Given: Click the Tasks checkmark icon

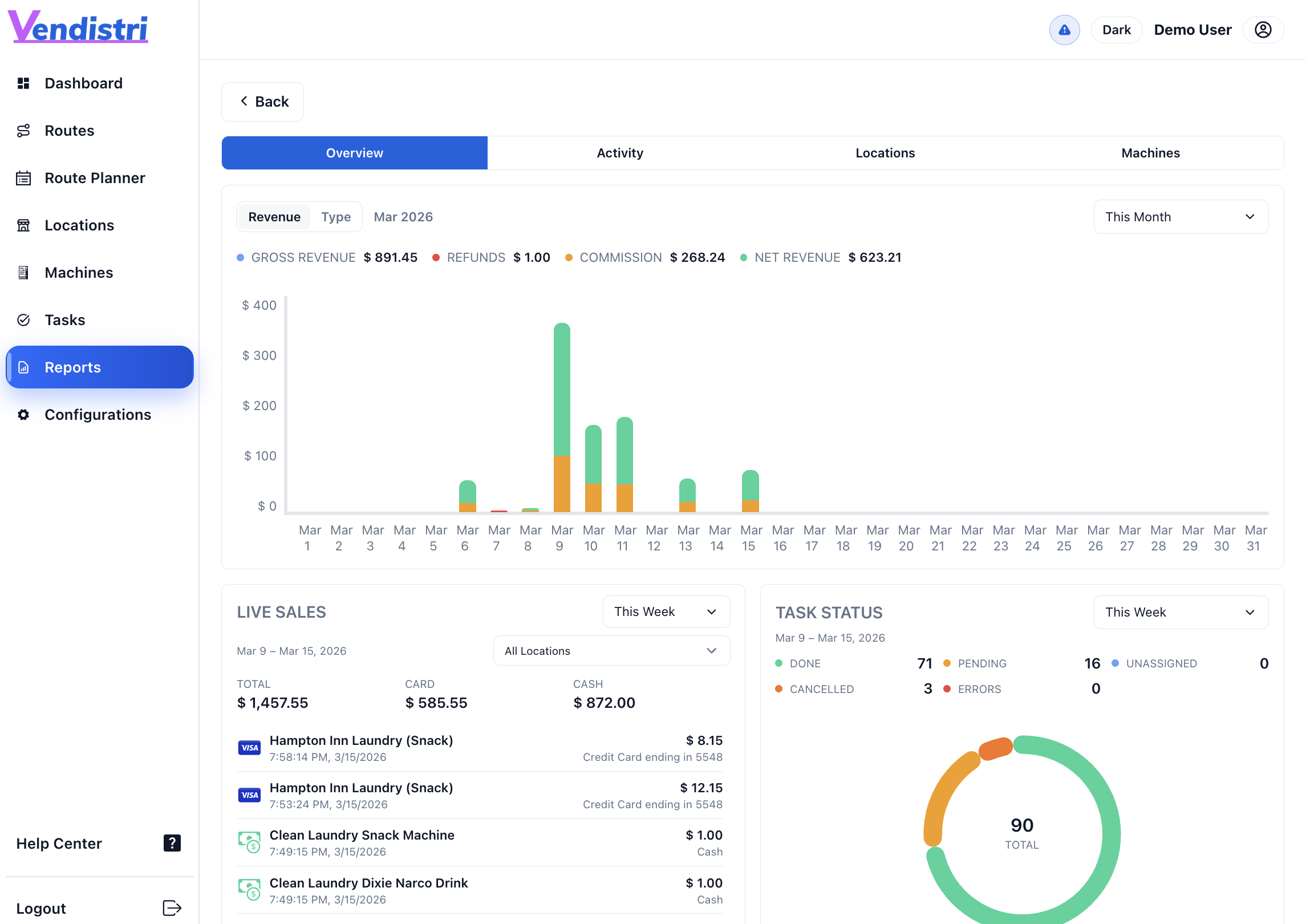Looking at the screenshot, I should [23, 319].
